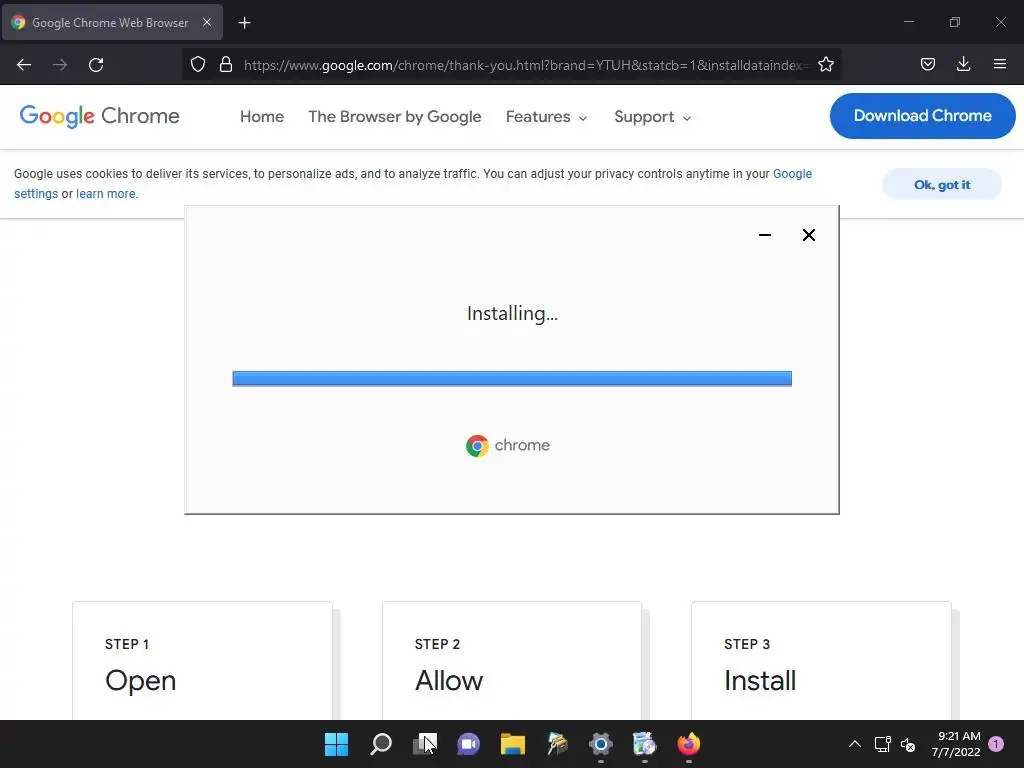Click the STEP 2 Allow card

pos(512,661)
